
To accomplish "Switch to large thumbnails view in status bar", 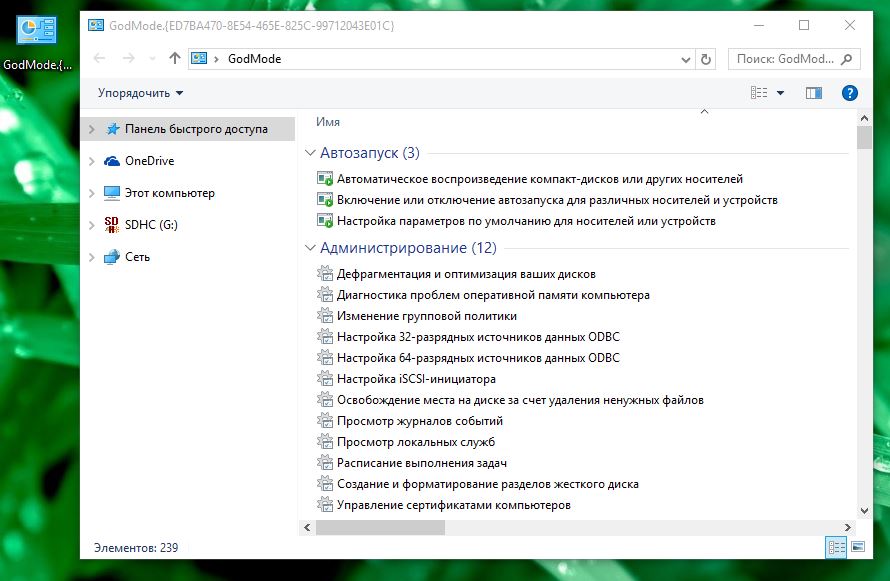I will (x=857, y=547).
